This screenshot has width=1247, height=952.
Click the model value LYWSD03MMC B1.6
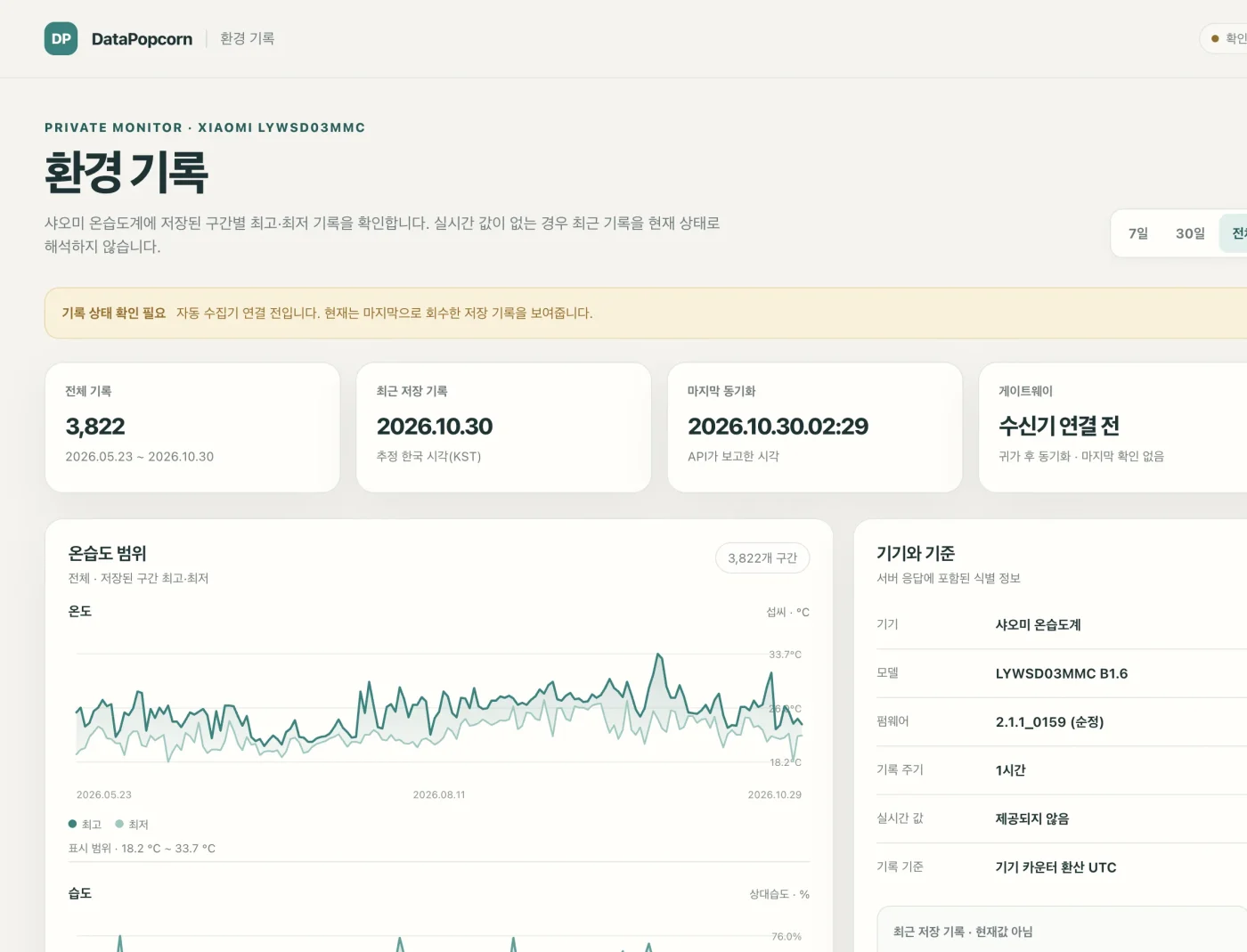(x=1062, y=673)
